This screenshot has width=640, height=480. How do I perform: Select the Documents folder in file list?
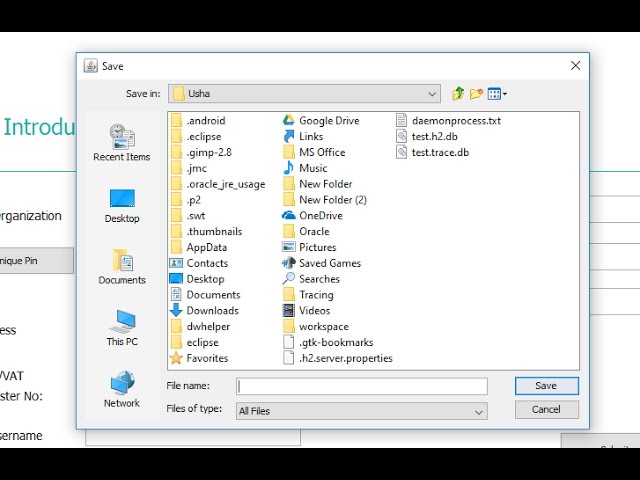pos(205,295)
